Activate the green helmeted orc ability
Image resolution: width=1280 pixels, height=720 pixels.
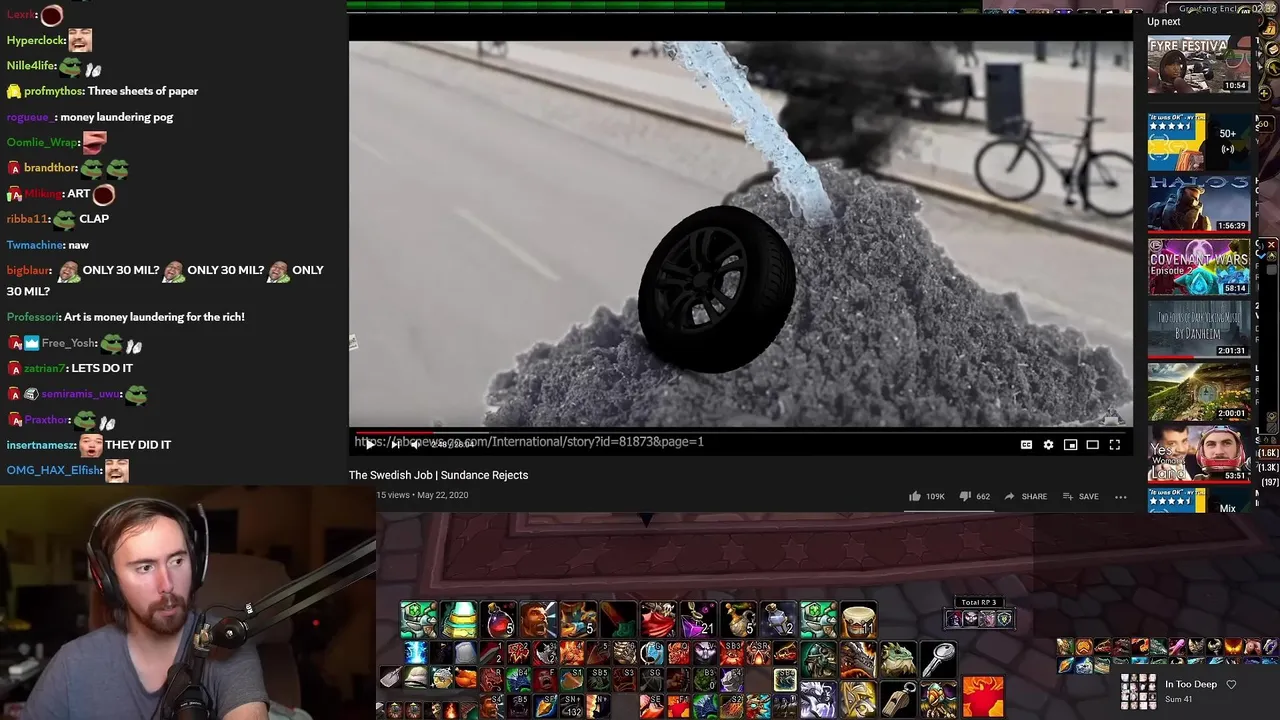[818, 660]
